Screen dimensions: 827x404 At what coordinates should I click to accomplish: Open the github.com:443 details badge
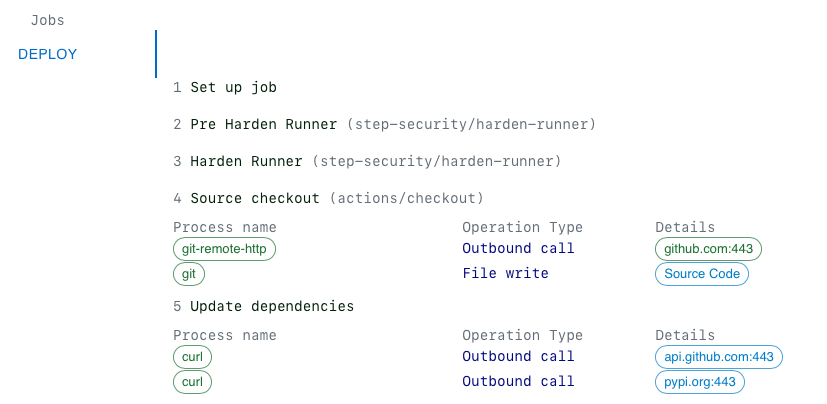point(709,249)
